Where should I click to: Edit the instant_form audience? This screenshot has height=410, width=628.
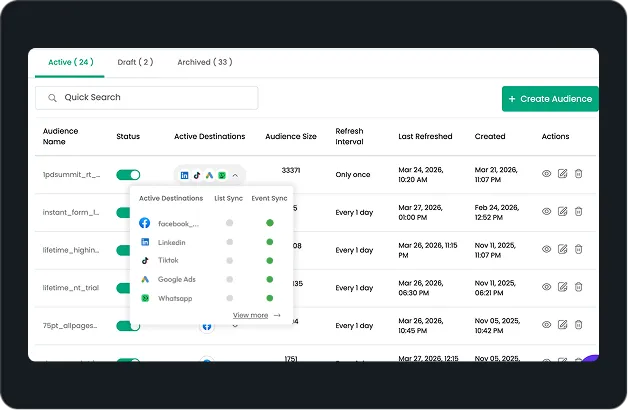tap(562, 211)
